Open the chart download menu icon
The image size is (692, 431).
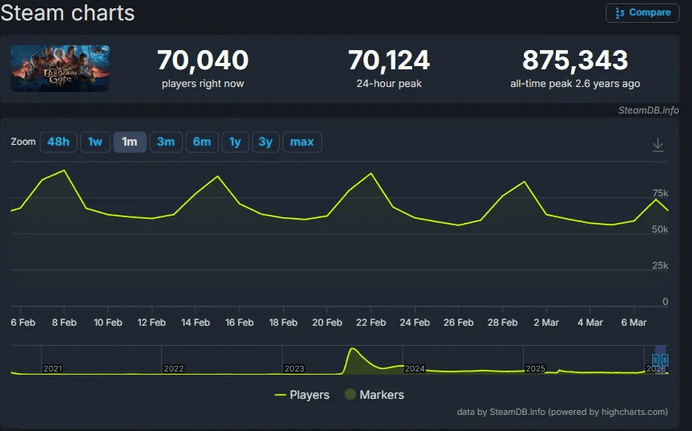pos(658,145)
